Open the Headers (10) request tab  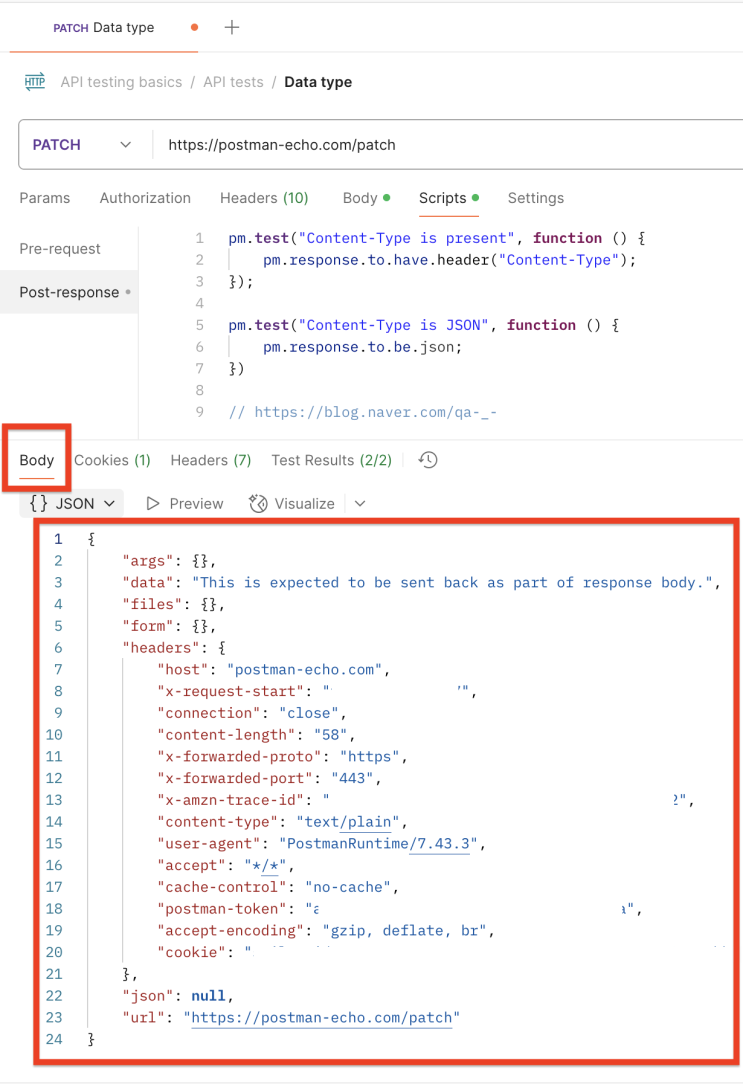[x=264, y=198]
